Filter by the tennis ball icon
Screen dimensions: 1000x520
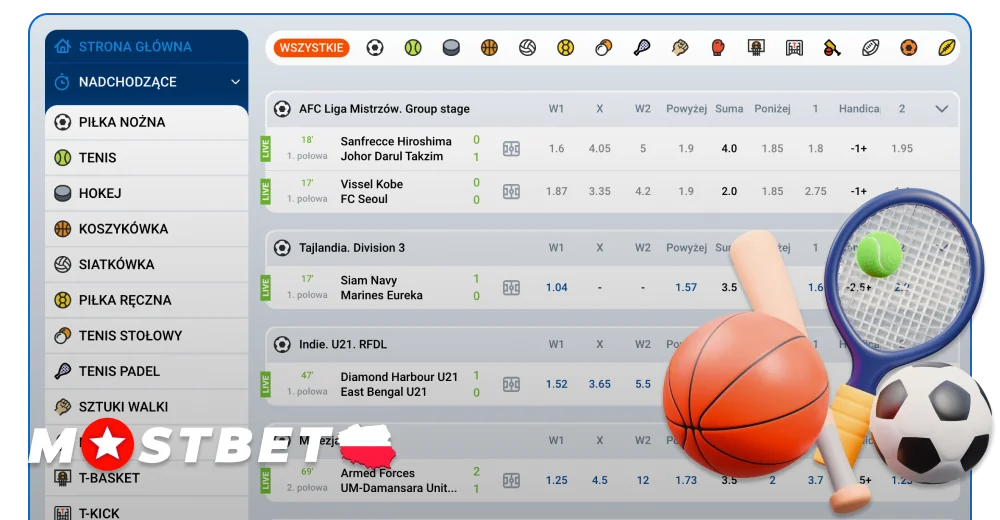point(413,48)
